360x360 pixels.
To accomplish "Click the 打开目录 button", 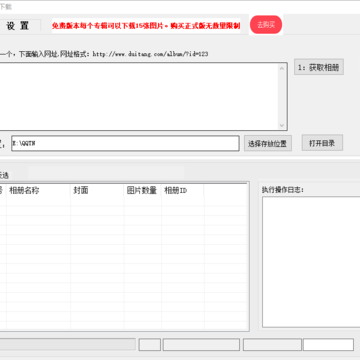I will [x=322, y=143].
